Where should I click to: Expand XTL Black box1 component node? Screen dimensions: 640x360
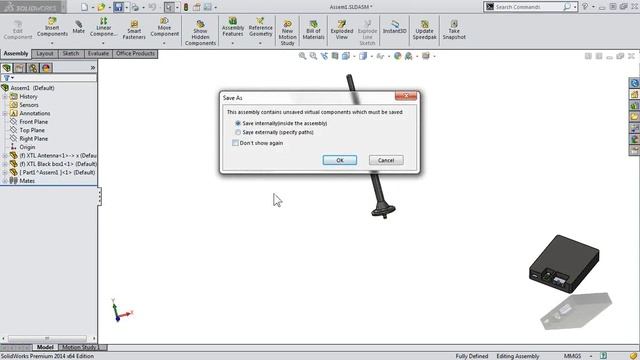pos(5,164)
